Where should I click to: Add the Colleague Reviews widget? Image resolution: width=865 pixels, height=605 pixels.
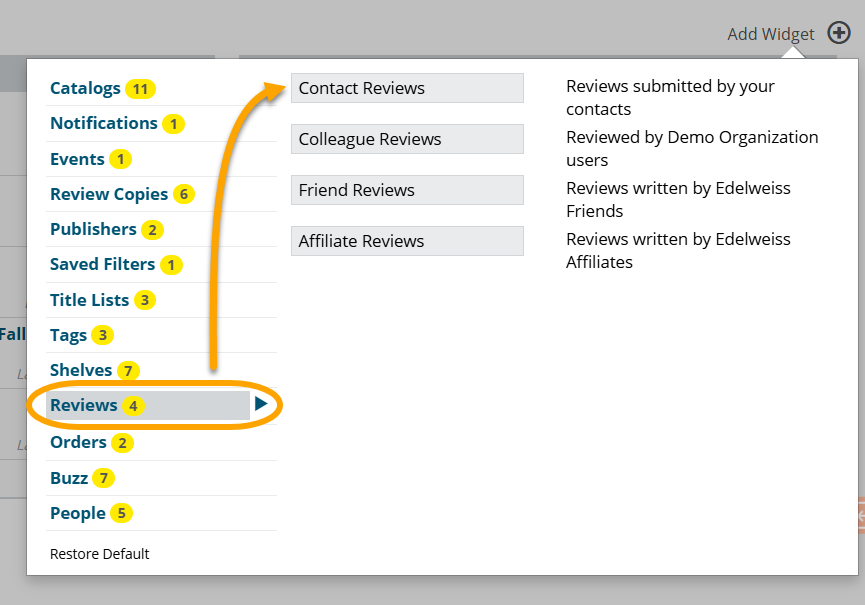pyautogui.click(x=407, y=139)
